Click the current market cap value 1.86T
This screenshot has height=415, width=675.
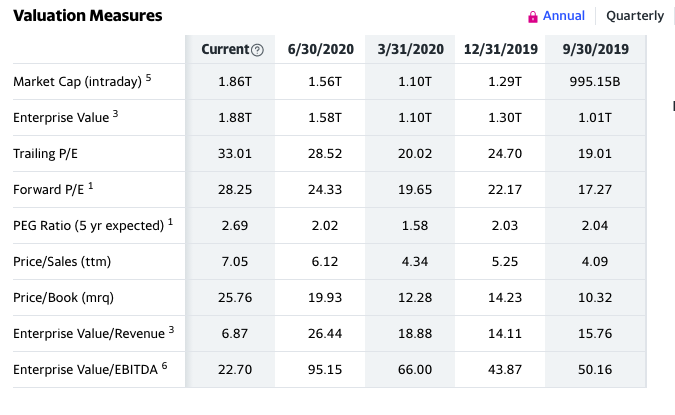(x=235, y=81)
